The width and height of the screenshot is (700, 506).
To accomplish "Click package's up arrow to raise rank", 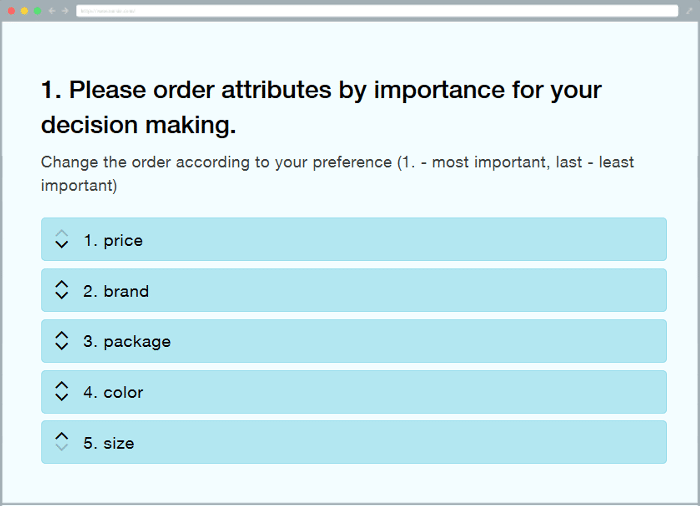I will 62,335.
